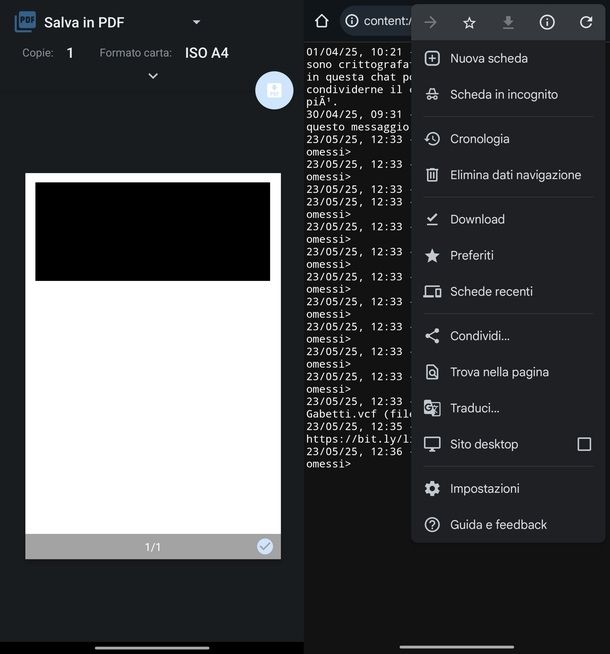The width and height of the screenshot is (610, 654).
Task: Open the Download menu entry
Action: tap(508, 219)
